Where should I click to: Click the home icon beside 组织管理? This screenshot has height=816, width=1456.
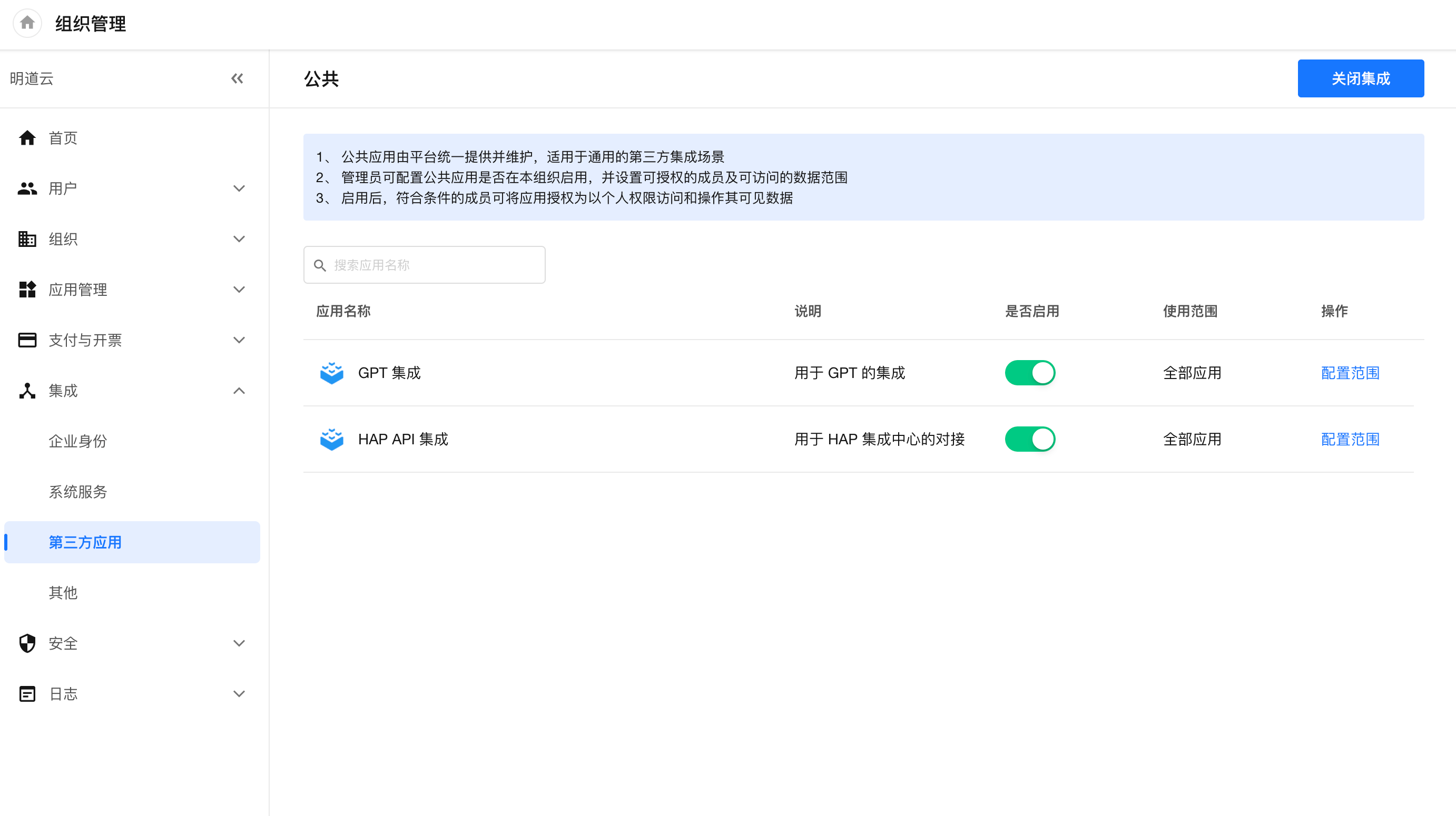[x=27, y=23]
